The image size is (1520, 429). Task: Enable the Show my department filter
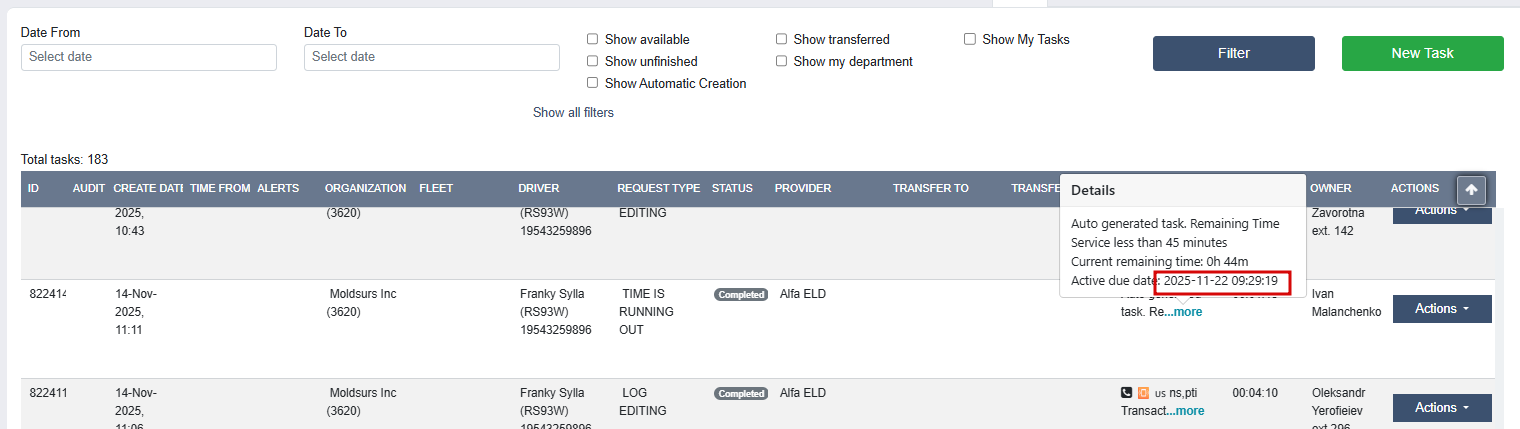click(782, 62)
